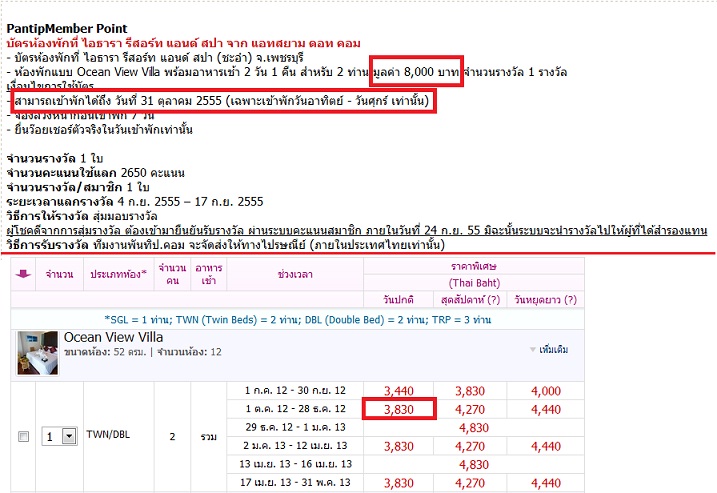Expand the เพิ่มเติม details for Ocean View Villa

(549, 350)
